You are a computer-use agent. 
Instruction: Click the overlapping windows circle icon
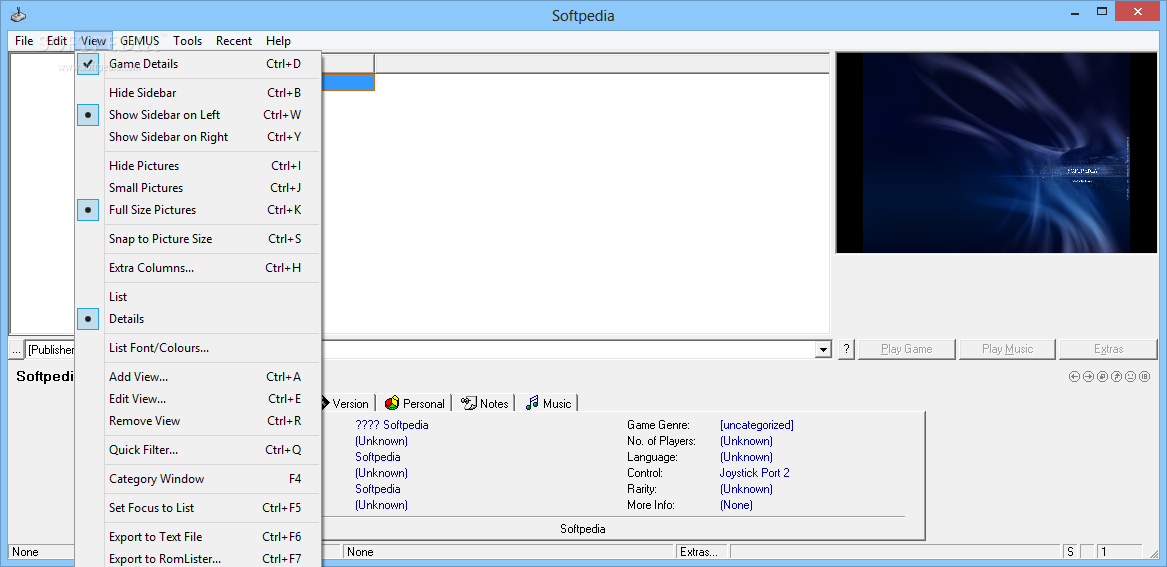(x=1102, y=377)
